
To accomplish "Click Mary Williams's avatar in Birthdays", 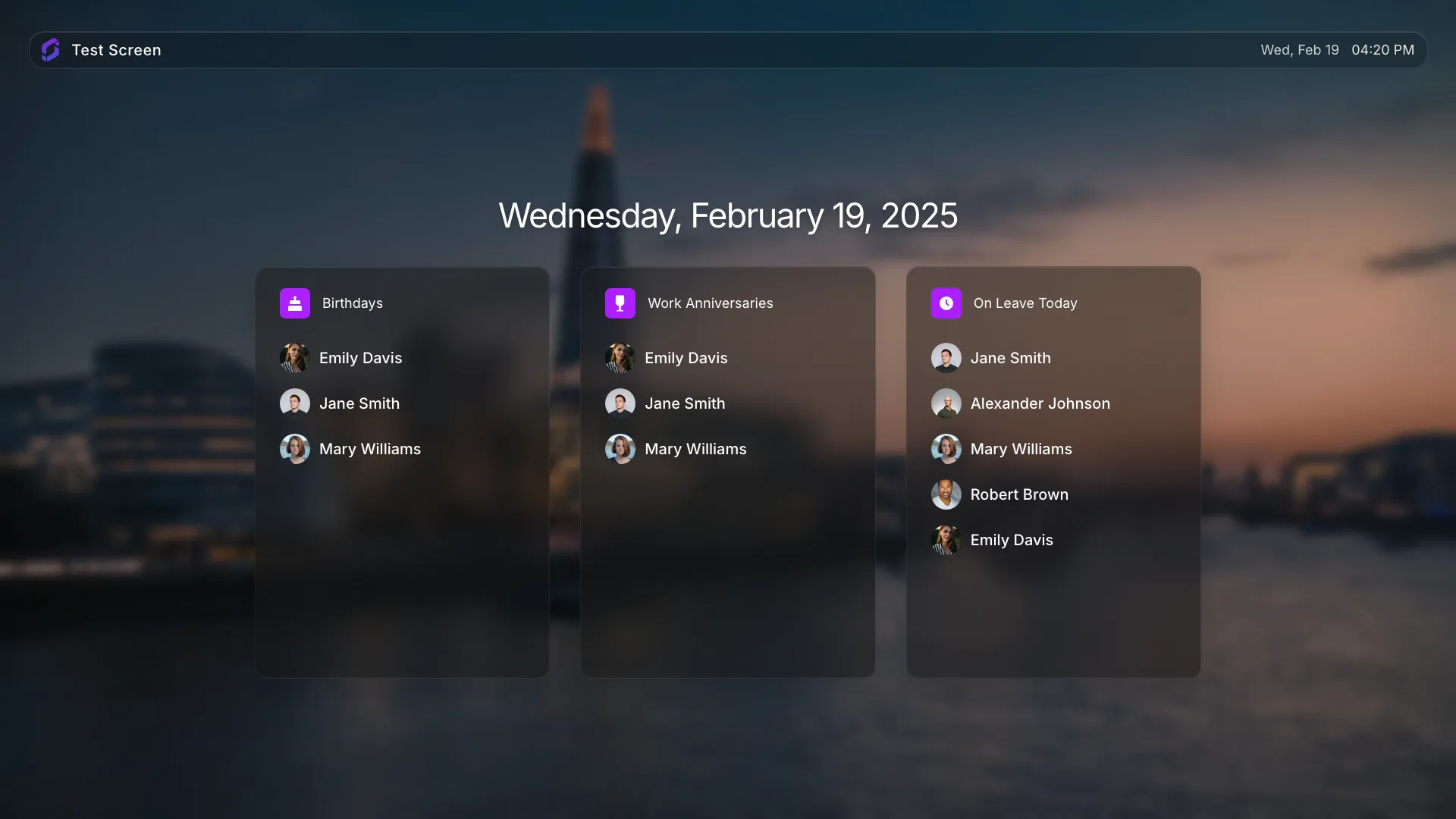I will point(295,449).
